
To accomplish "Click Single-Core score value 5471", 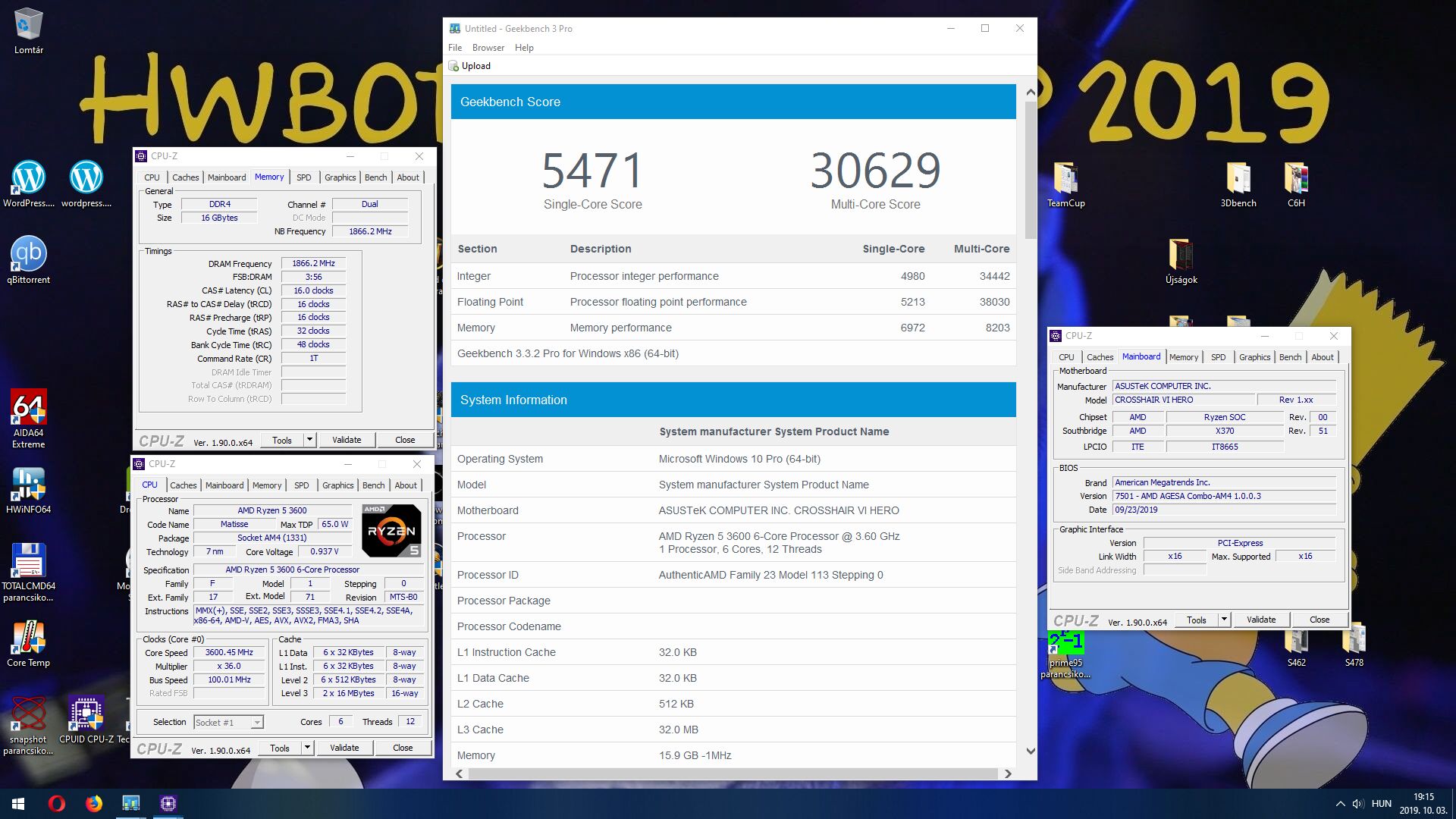I will click(x=592, y=171).
